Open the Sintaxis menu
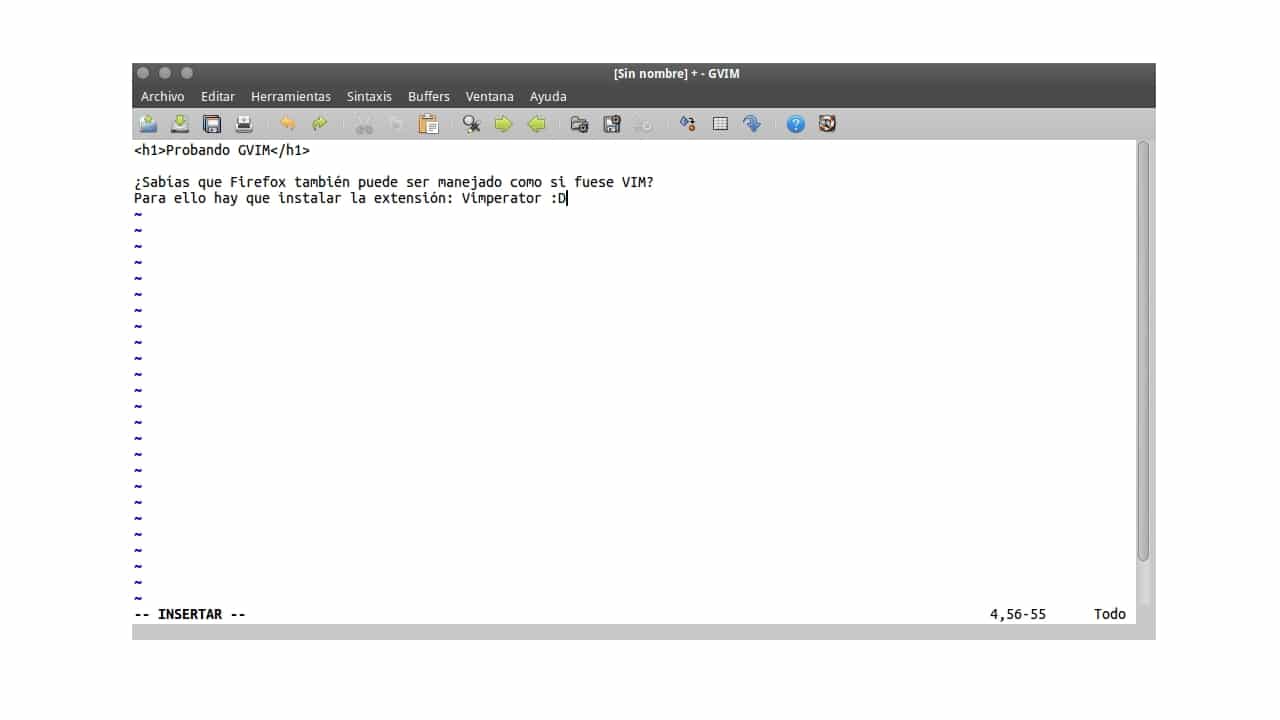Image resolution: width=1280 pixels, height=720 pixels. 369,97
